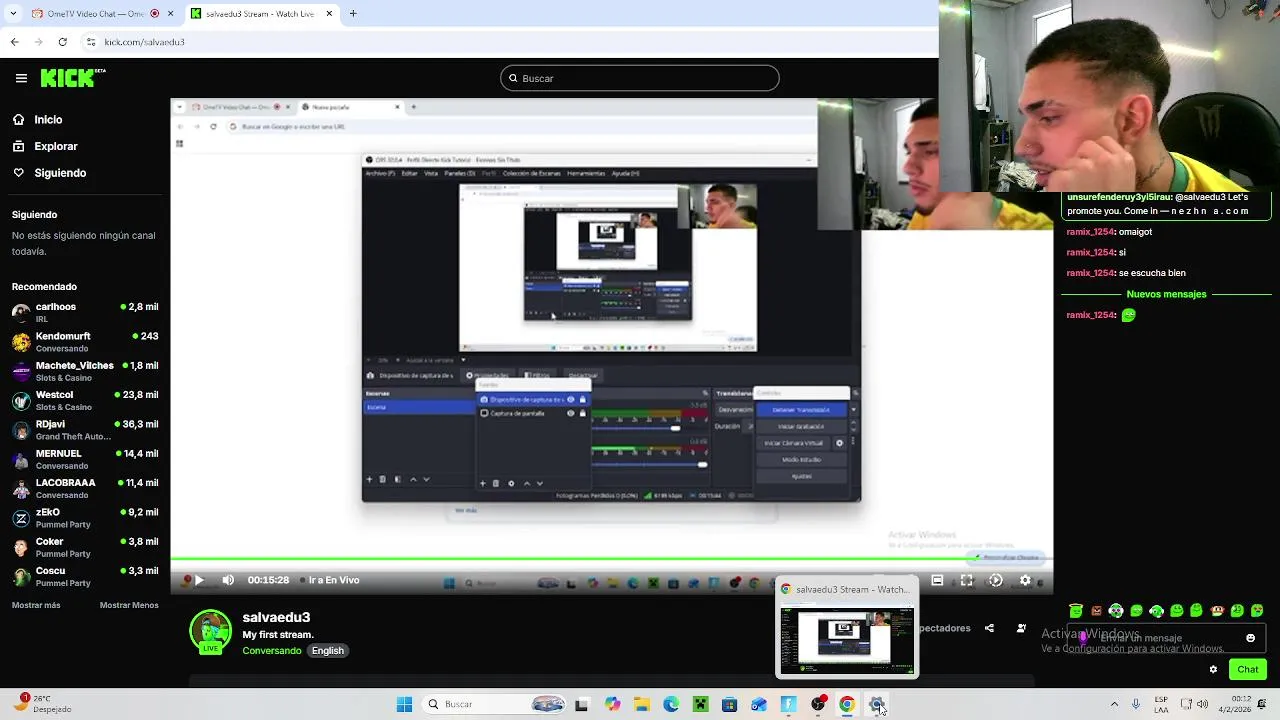Open carlhoos recommended channel
This screenshot has height=720, width=1280.
click(x=85, y=312)
